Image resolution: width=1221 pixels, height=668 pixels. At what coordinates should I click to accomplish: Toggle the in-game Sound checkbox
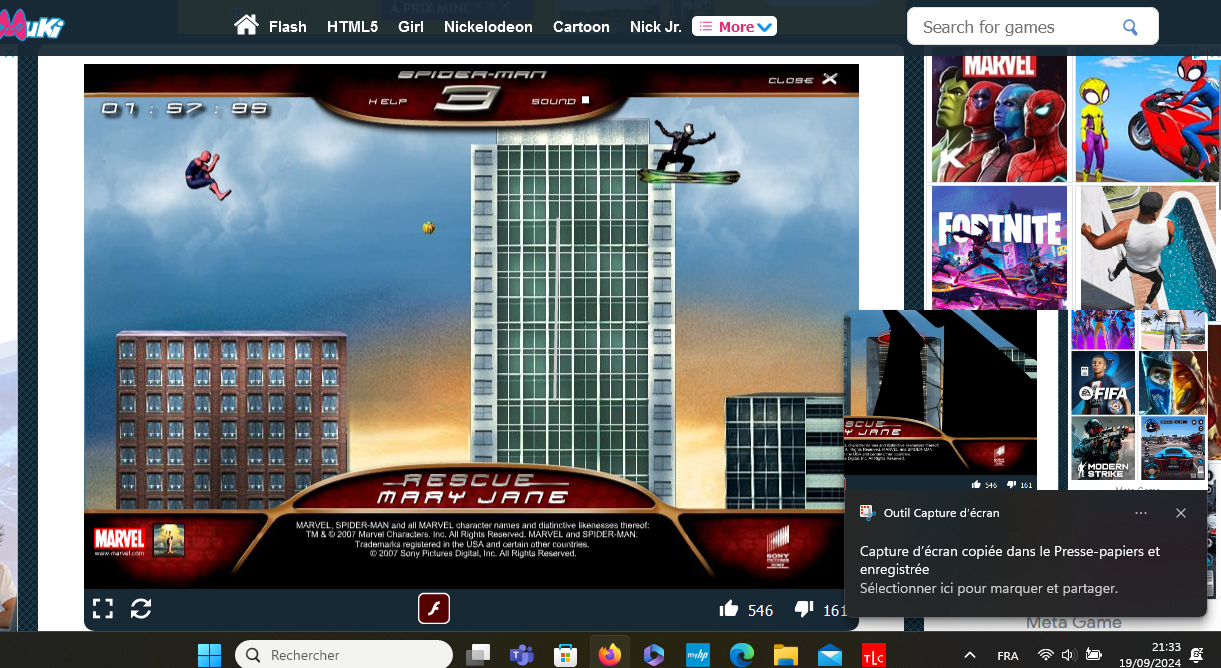(x=586, y=100)
